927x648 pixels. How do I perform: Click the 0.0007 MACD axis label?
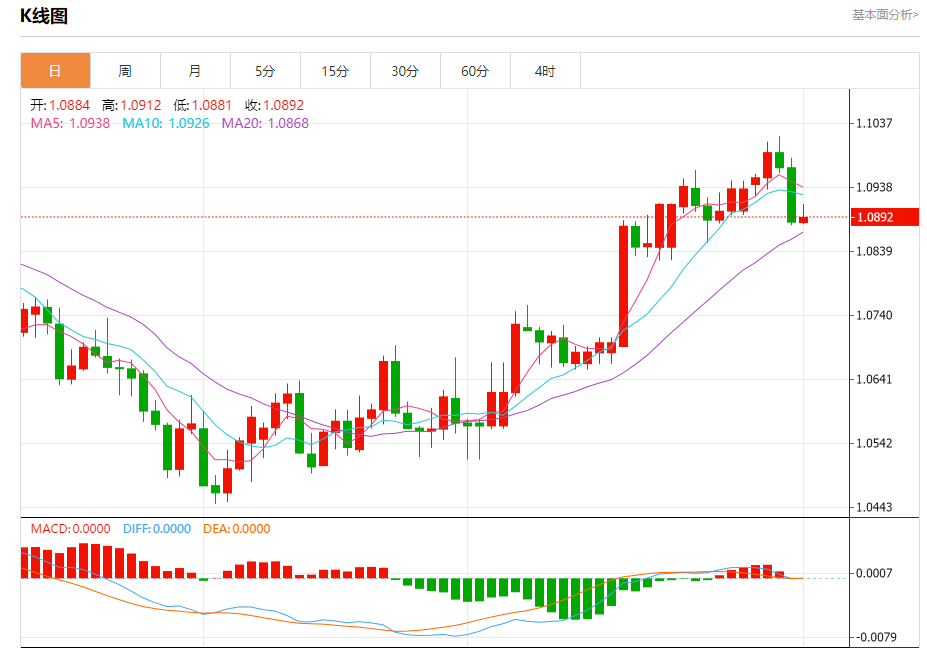[874, 573]
